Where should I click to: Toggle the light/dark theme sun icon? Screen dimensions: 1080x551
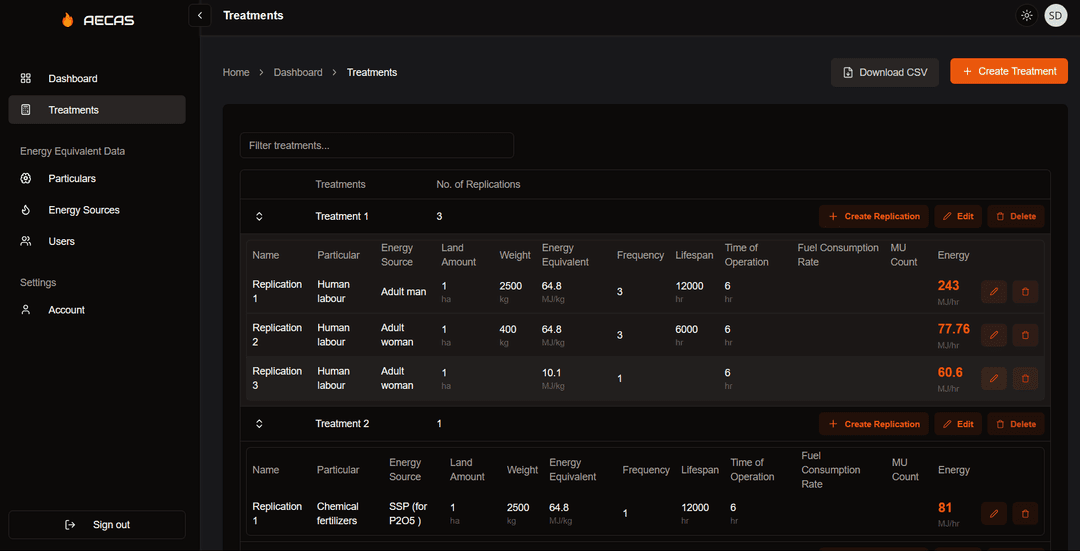[x=1026, y=15]
